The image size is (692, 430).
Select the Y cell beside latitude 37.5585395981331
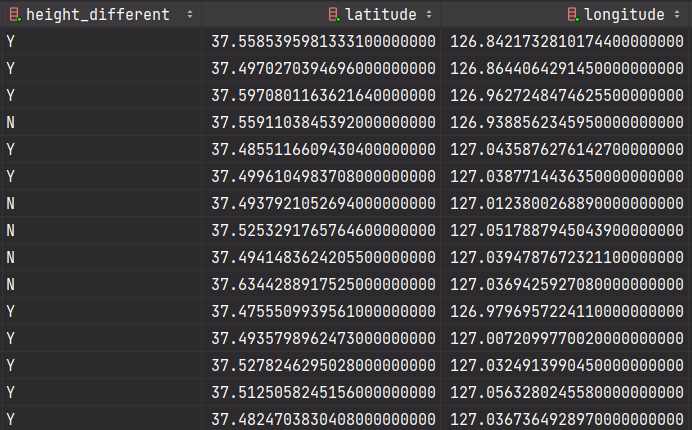point(102,41)
